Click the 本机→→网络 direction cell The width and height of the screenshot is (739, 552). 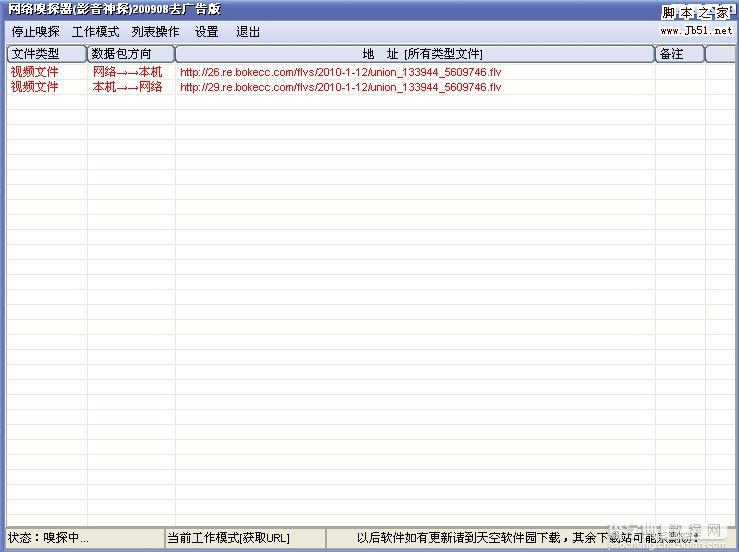pos(127,87)
